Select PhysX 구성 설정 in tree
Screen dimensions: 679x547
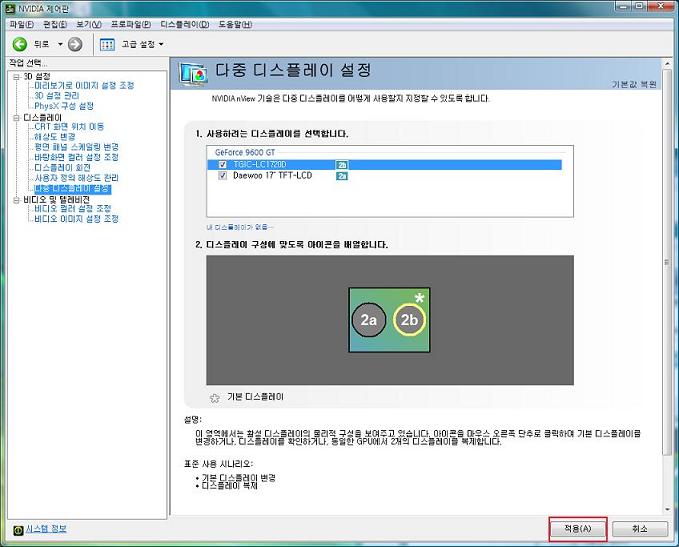[x=64, y=106]
